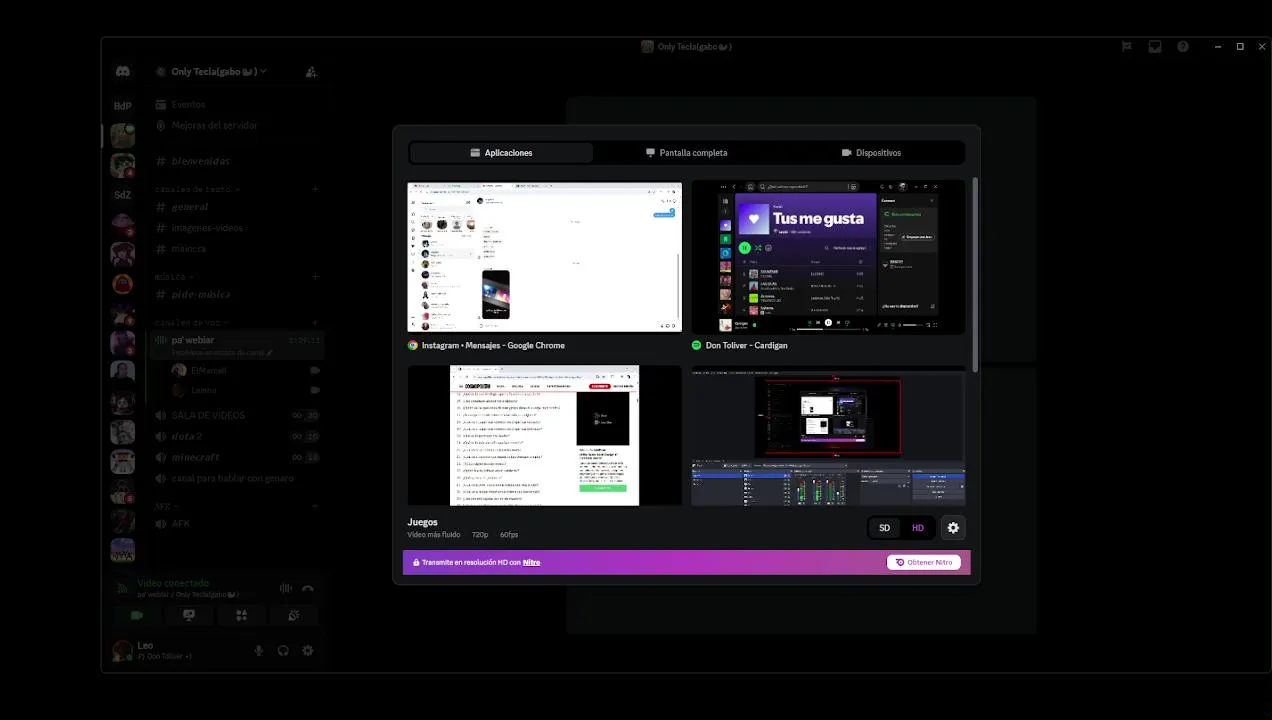Switch to the Dispositivos tab
Viewport: 1272px width, 720px height.
click(871, 153)
